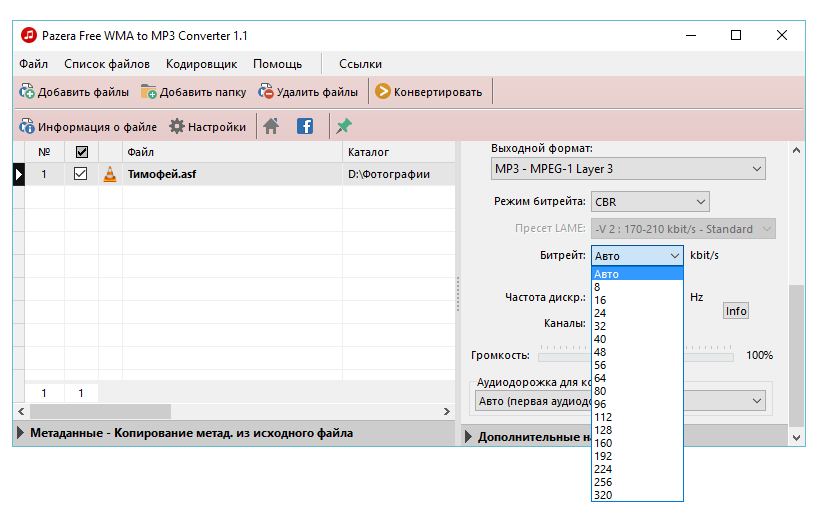The height and width of the screenshot is (525, 840).
Task: Click the Info button
Action: (x=736, y=311)
